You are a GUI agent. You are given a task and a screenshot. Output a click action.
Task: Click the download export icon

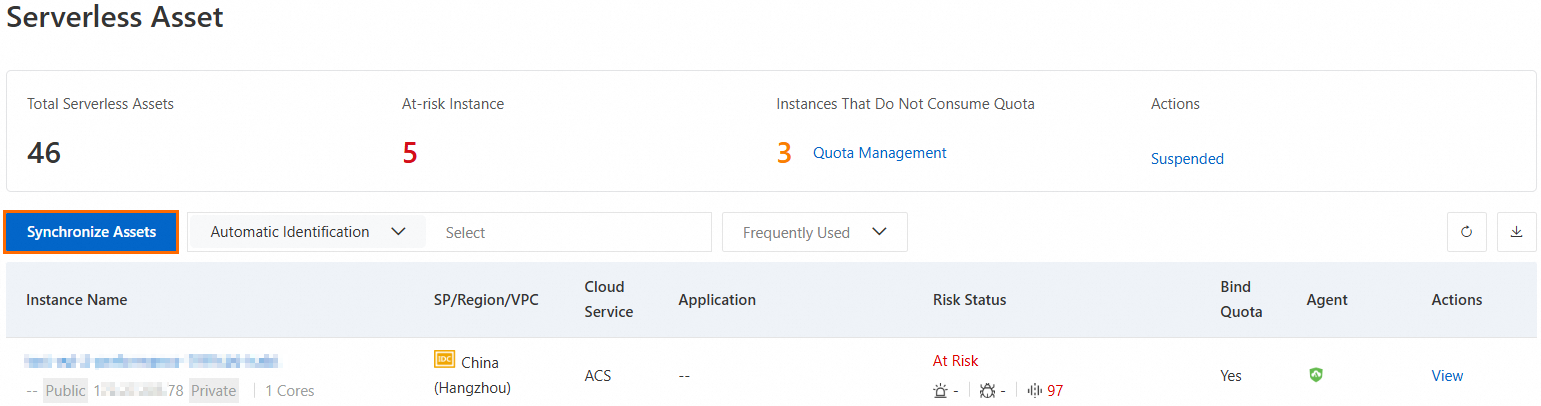click(1516, 232)
